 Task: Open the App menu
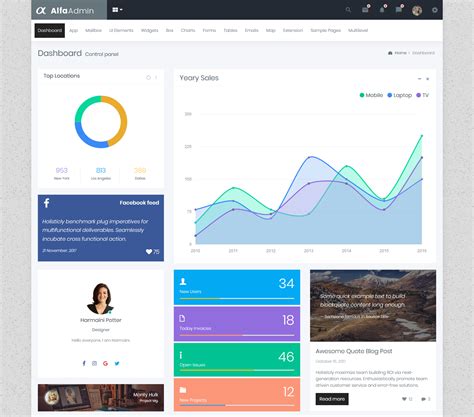[x=73, y=31]
